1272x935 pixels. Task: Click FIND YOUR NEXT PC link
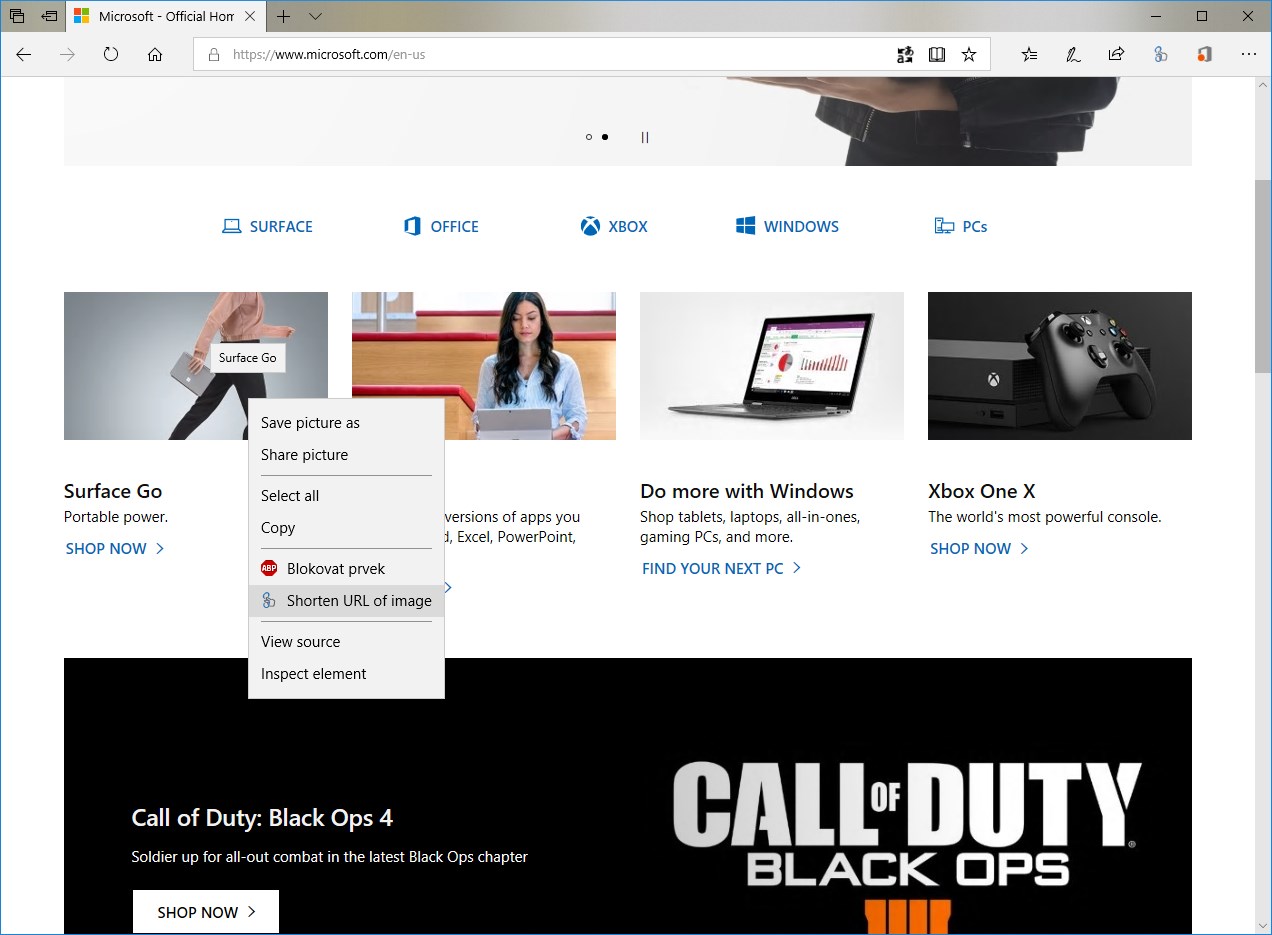pyautogui.click(x=722, y=568)
